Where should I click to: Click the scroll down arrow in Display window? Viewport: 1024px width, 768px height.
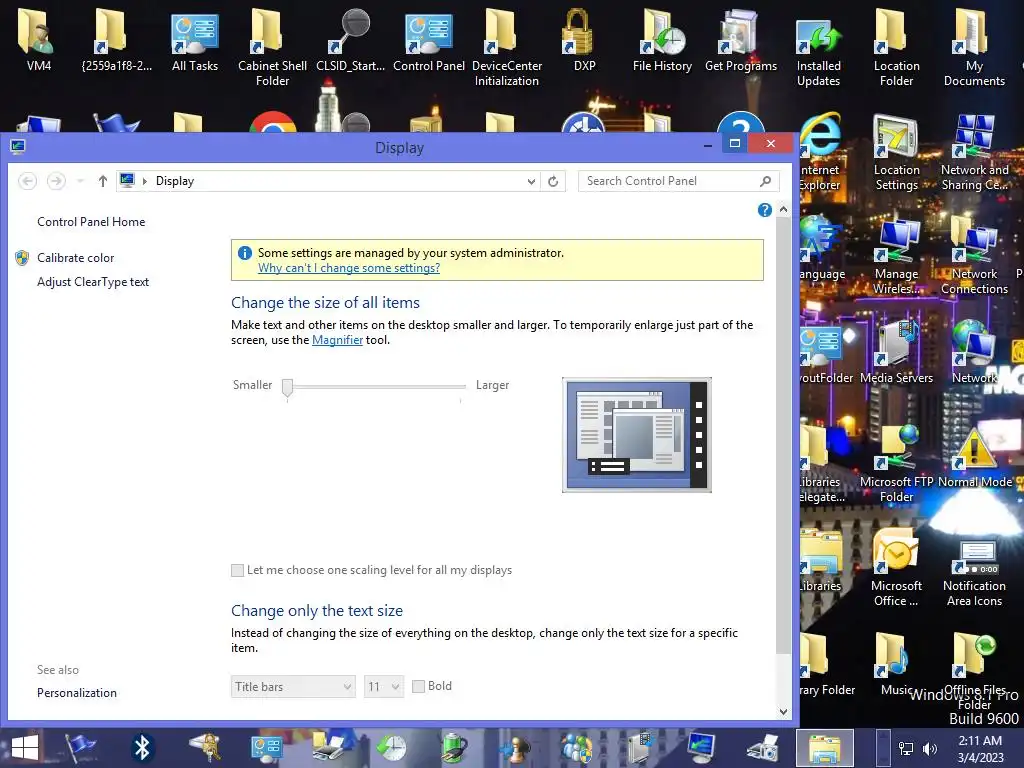pos(783,712)
